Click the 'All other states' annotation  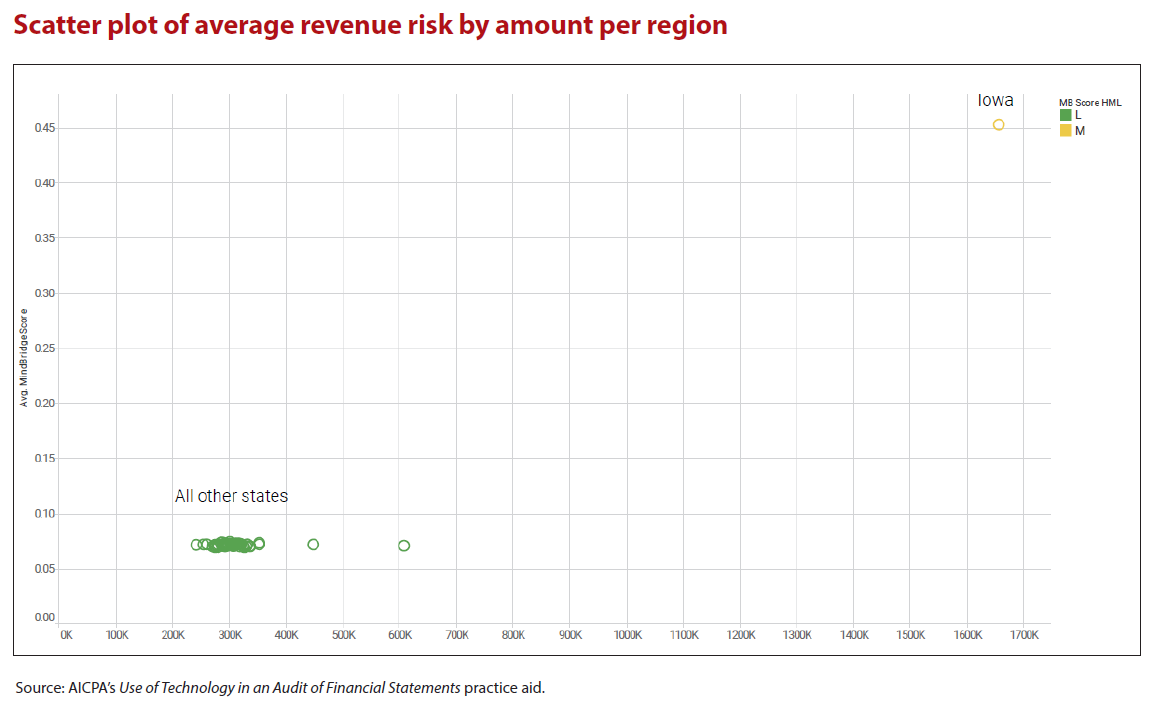pos(231,496)
